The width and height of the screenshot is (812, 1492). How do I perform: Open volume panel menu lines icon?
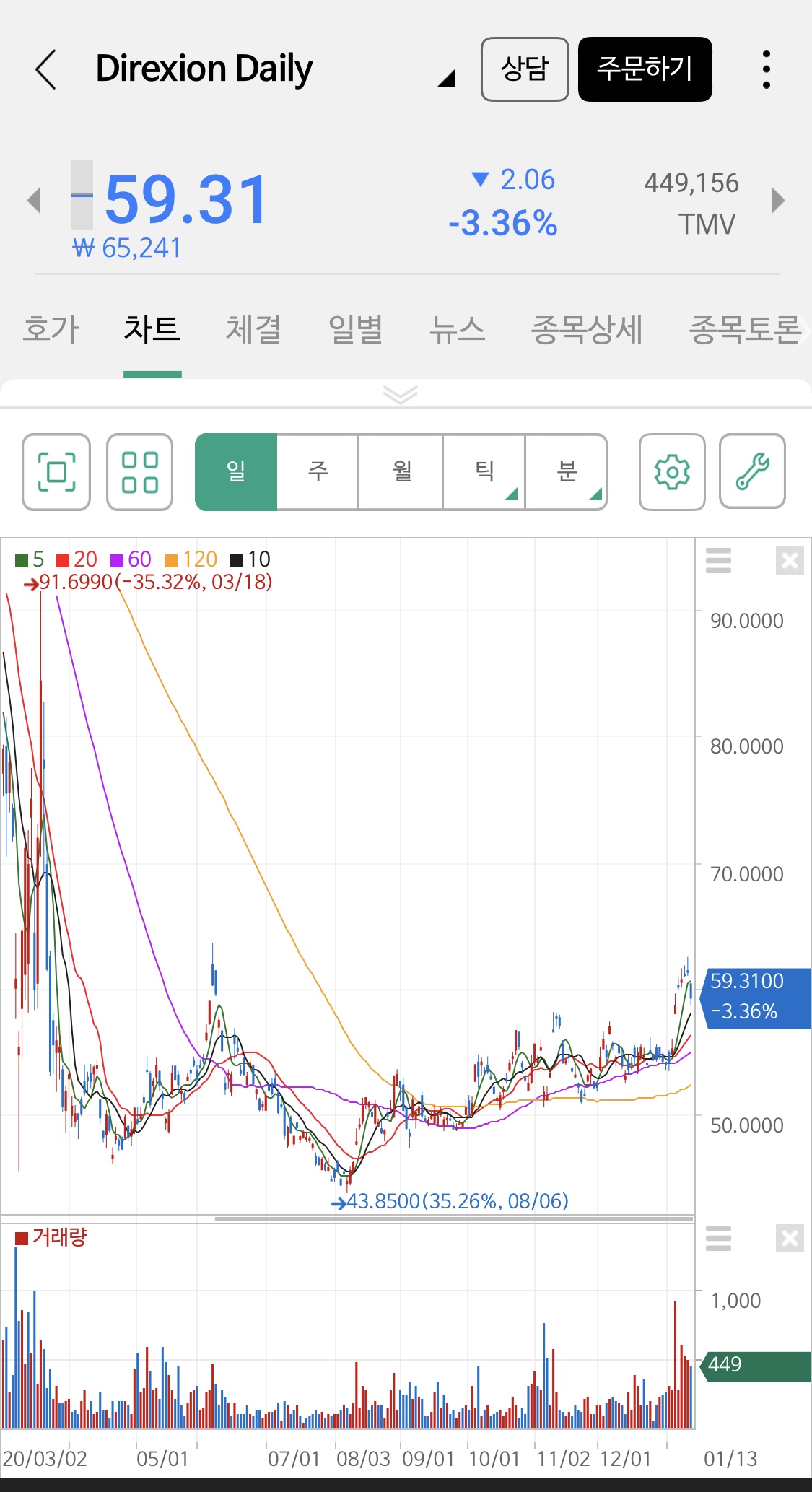click(718, 1238)
